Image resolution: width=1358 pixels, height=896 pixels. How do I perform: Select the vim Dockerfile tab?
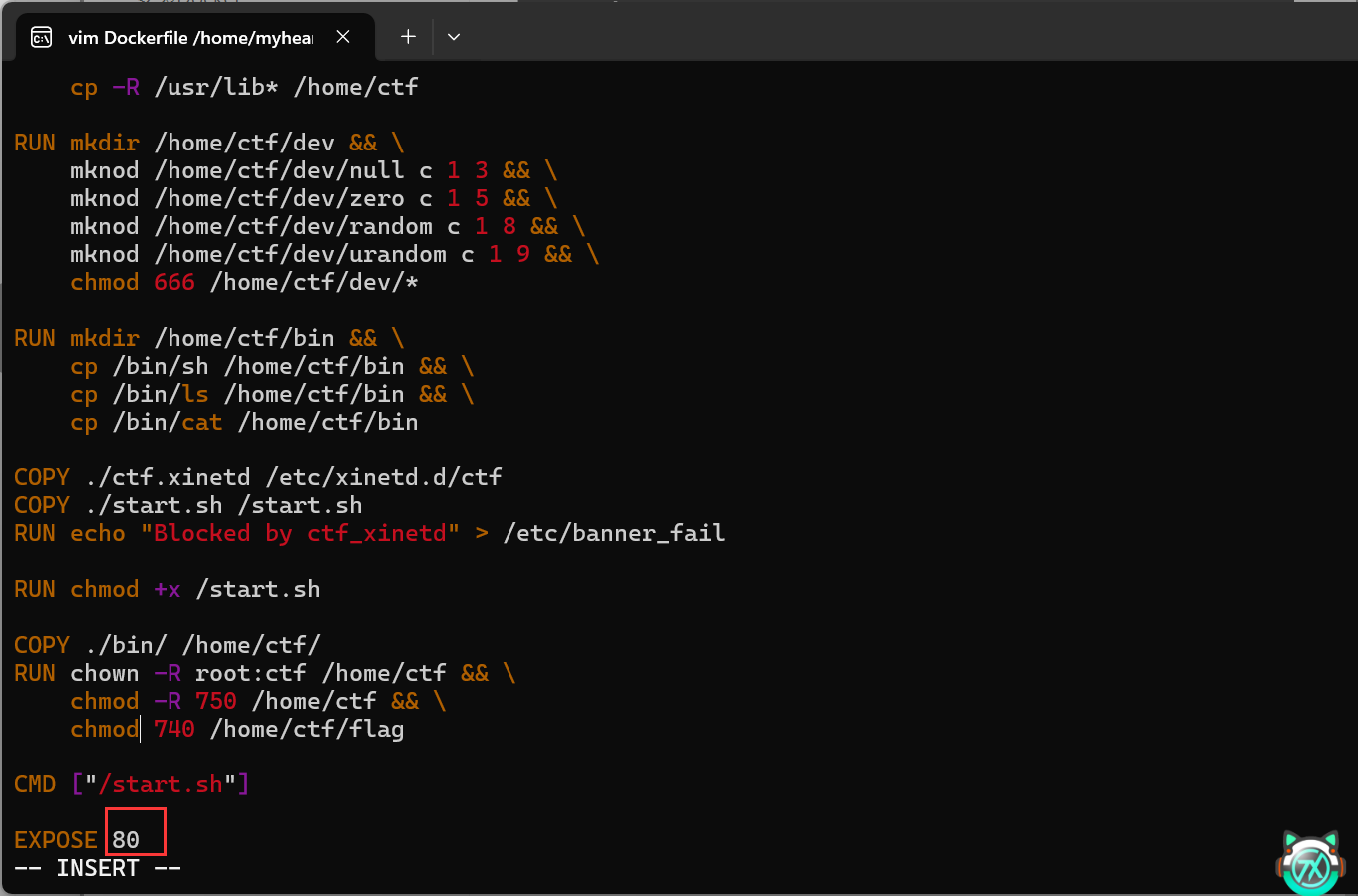pyautogui.click(x=195, y=37)
